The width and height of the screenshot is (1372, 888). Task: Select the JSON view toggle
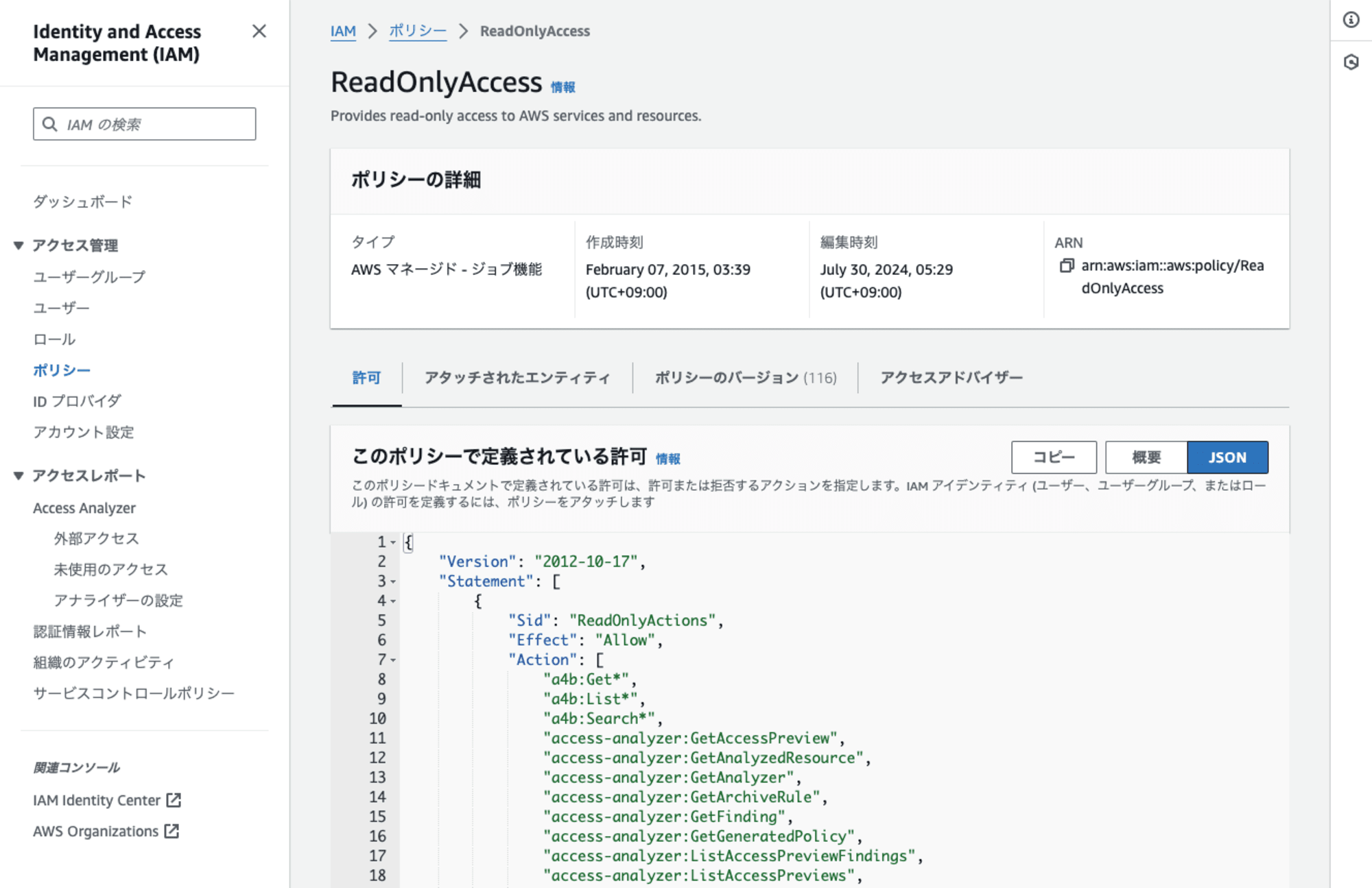pos(1227,457)
